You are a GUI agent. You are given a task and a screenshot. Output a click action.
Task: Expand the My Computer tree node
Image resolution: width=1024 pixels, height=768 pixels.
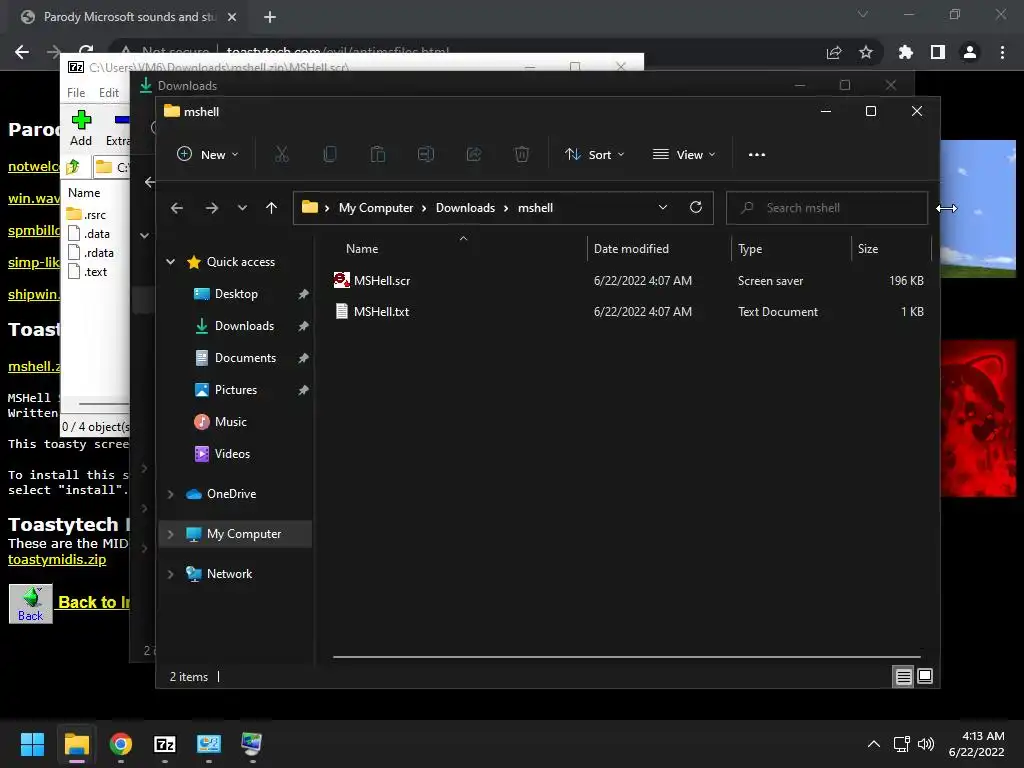click(170, 534)
